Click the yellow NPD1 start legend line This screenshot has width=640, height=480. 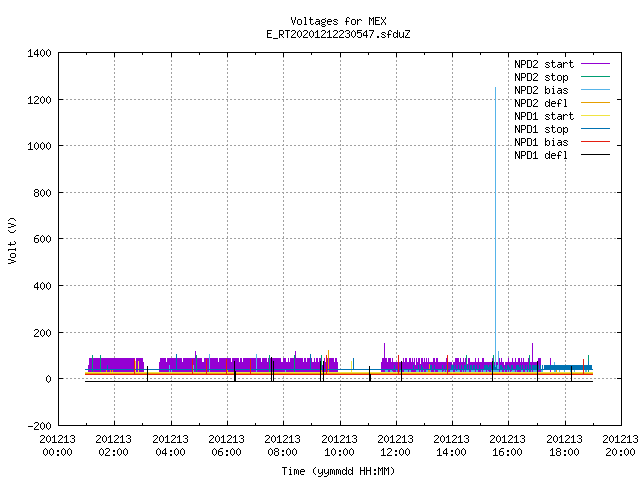click(596, 116)
